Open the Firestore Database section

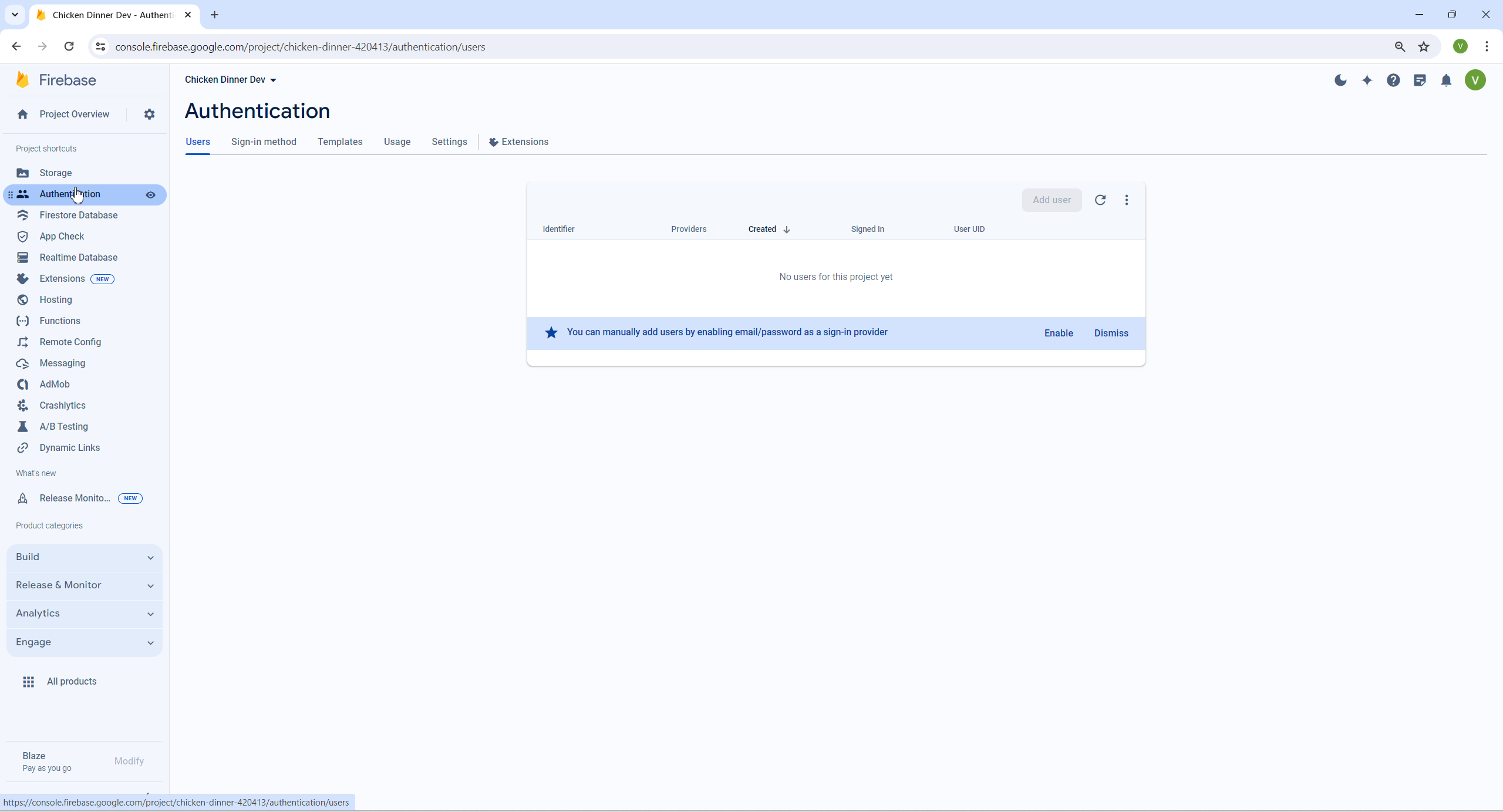[78, 215]
